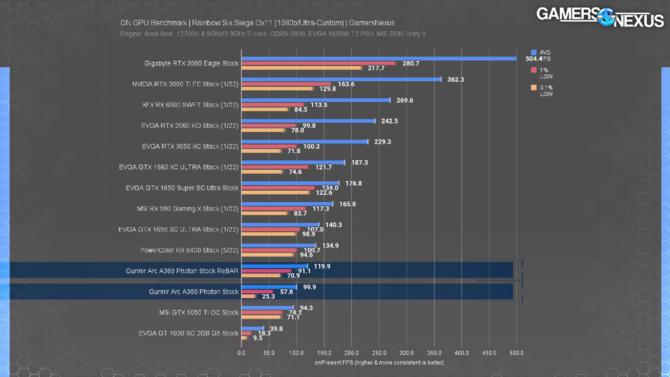670x377 pixels.
Task: Click the chart title 'GN GPU Benchmark | Rainbow Six Siege'
Action: 257,23
